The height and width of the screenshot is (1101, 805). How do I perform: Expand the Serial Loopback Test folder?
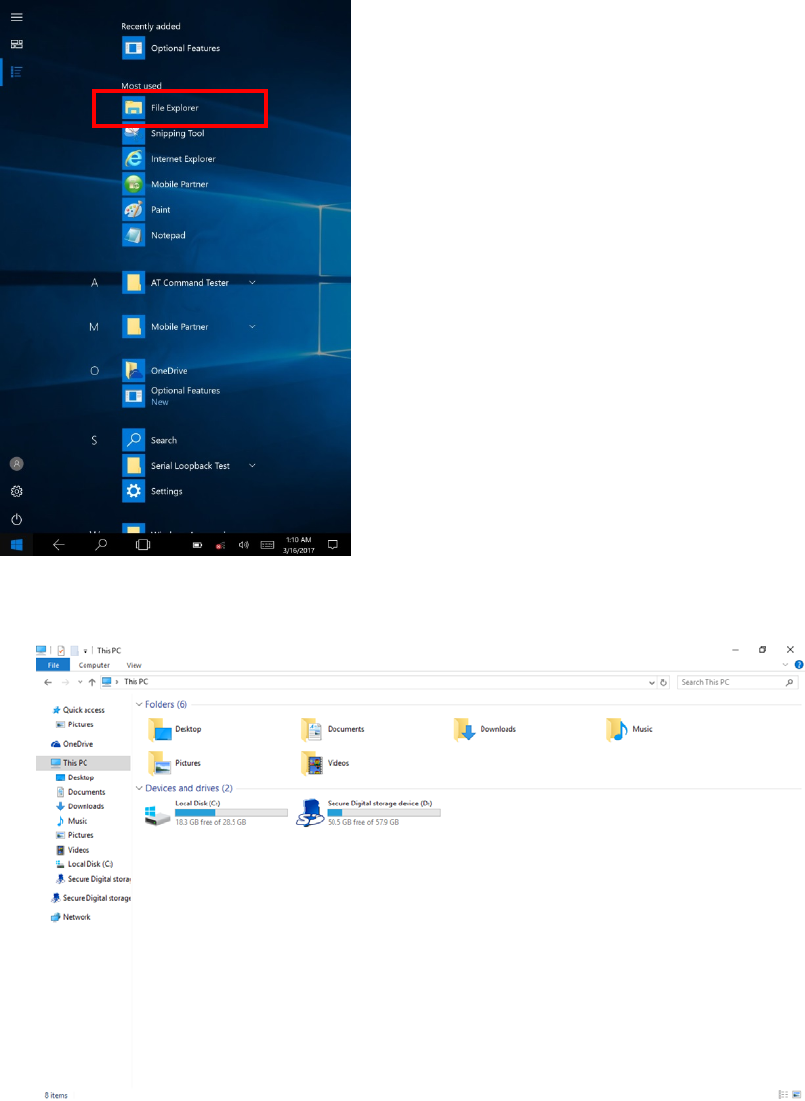(x=252, y=466)
